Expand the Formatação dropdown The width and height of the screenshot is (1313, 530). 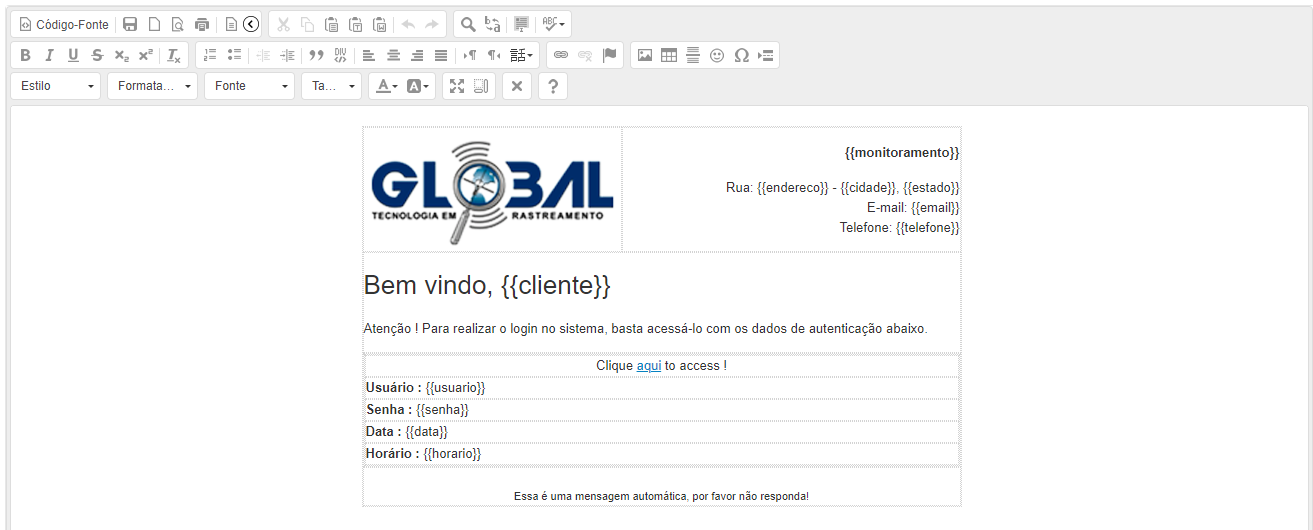click(152, 86)
